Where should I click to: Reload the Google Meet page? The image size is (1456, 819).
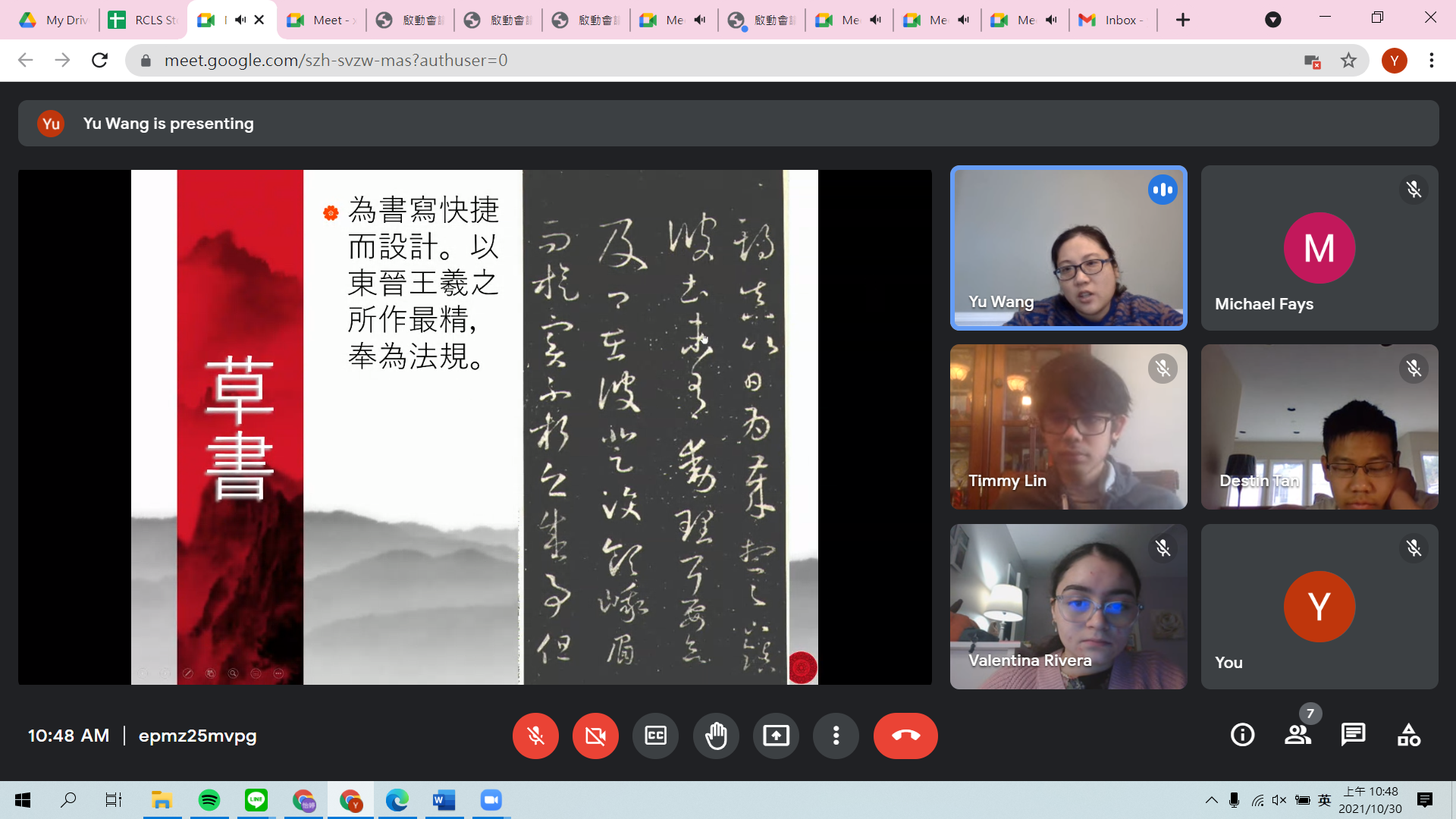click(x=99, y=61)
